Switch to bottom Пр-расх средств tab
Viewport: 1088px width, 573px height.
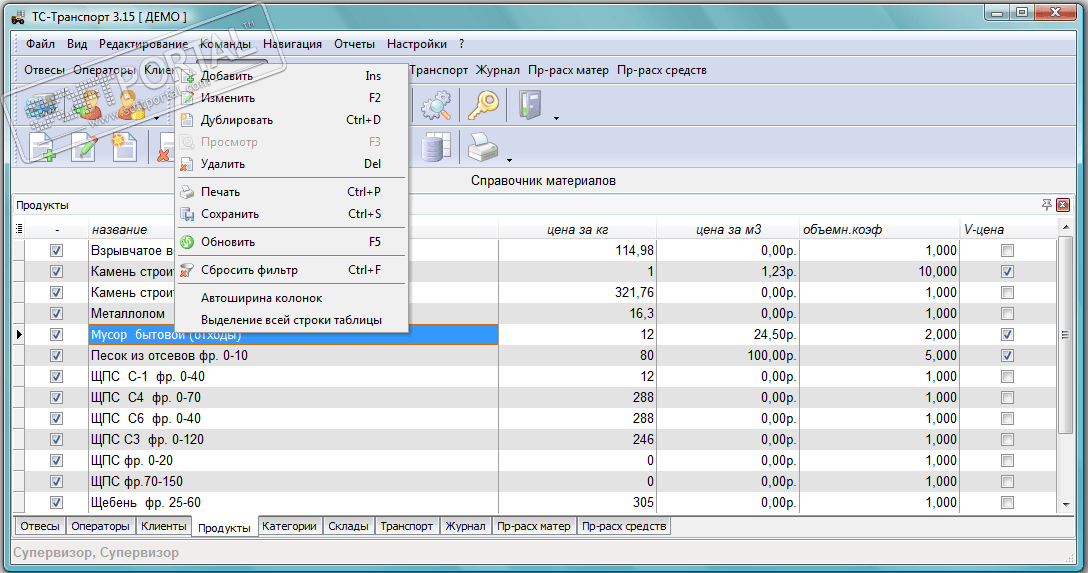click(x=624, y=526)
